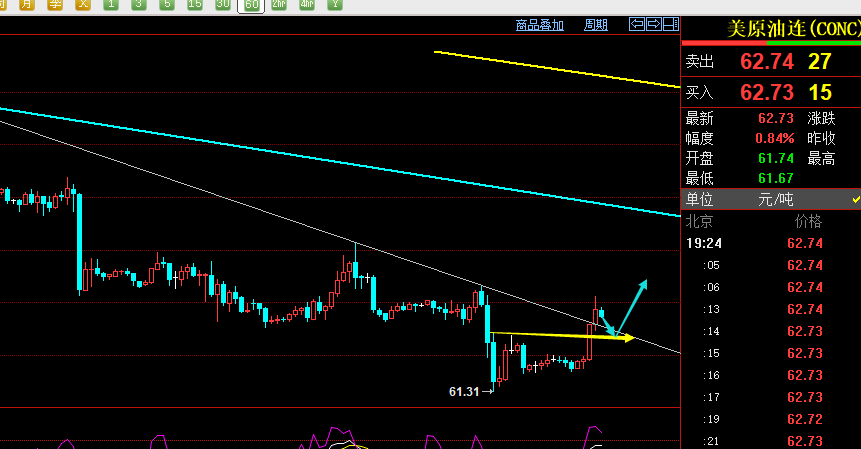Select the :21 tick row
The height and width of the screenshot is (449, 861).
tap(771, 441)
